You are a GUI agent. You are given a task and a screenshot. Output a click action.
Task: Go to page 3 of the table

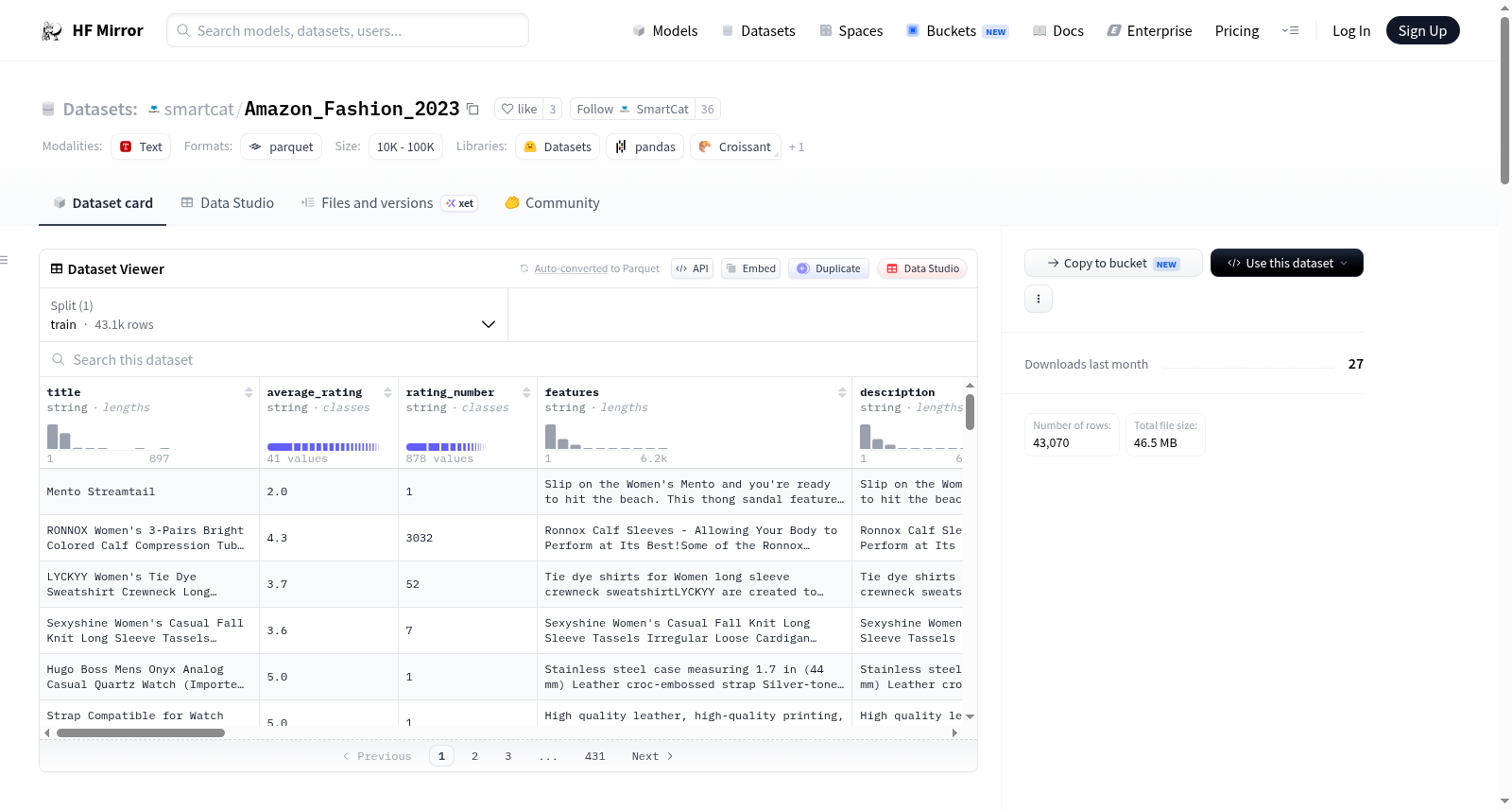[x=508, y=756]
